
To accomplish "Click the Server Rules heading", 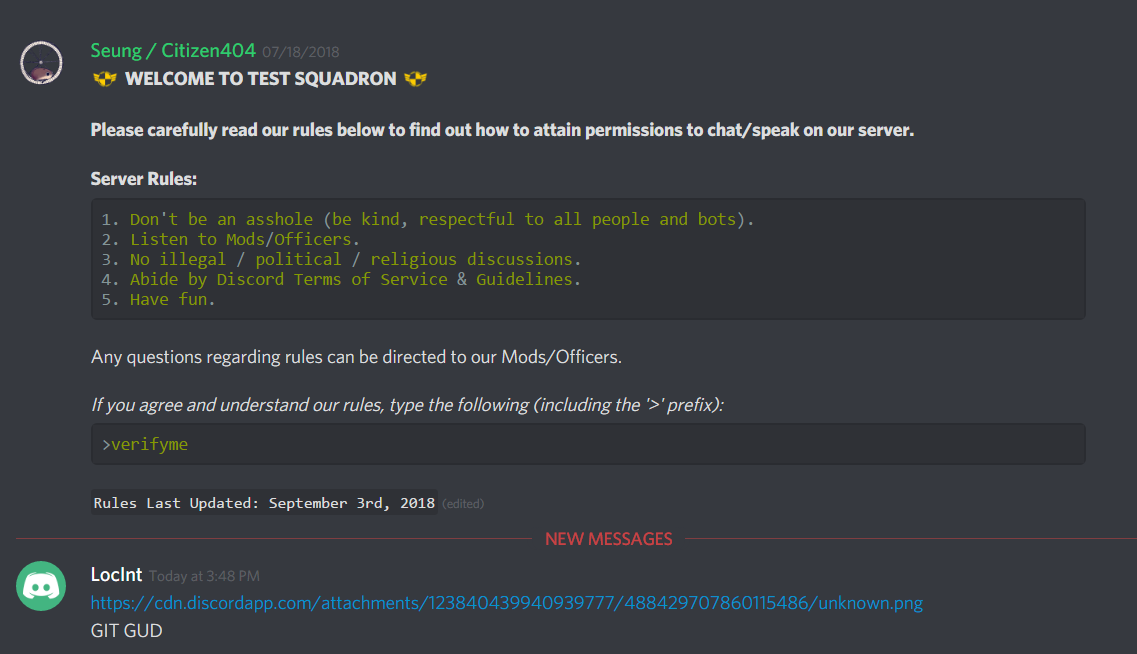I will pyautogui.click(x=144, y=179).
